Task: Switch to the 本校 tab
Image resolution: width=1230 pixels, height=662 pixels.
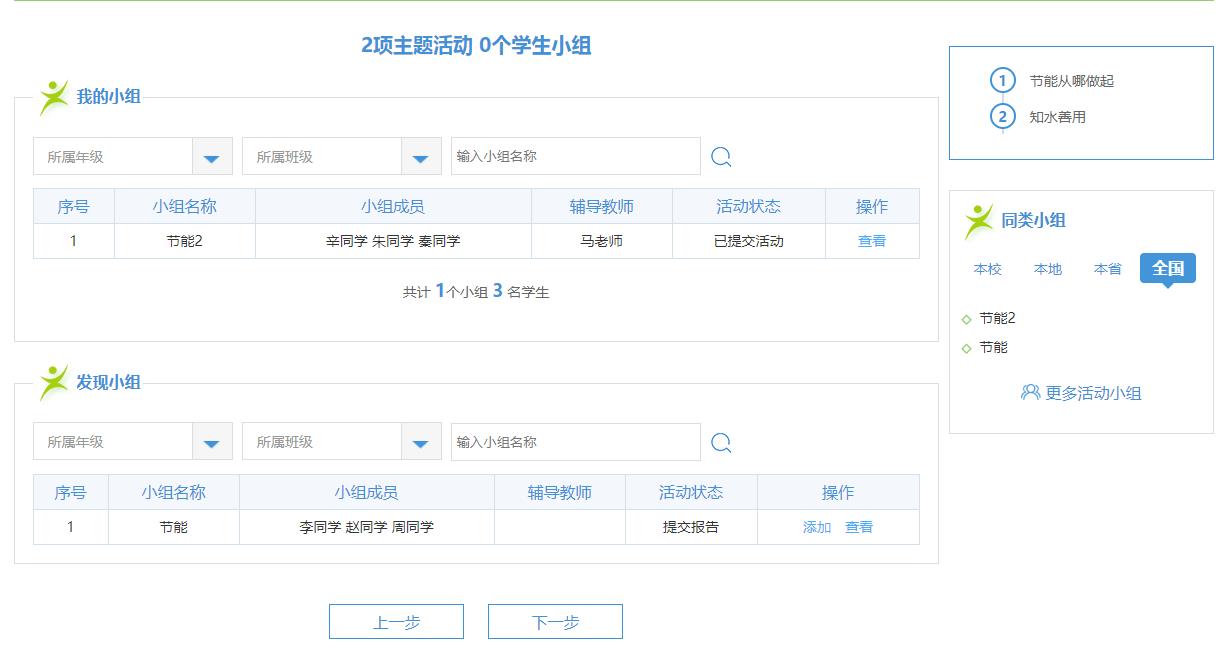Action: pos(988,269)
